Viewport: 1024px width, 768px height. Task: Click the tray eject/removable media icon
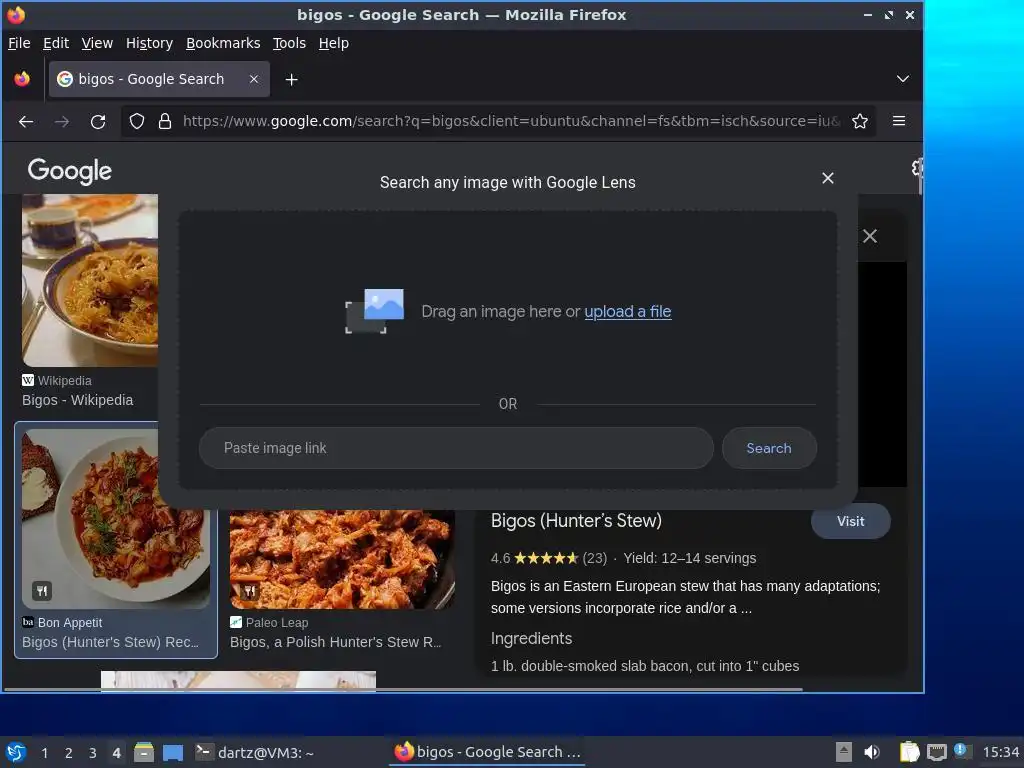click(844, 752)
